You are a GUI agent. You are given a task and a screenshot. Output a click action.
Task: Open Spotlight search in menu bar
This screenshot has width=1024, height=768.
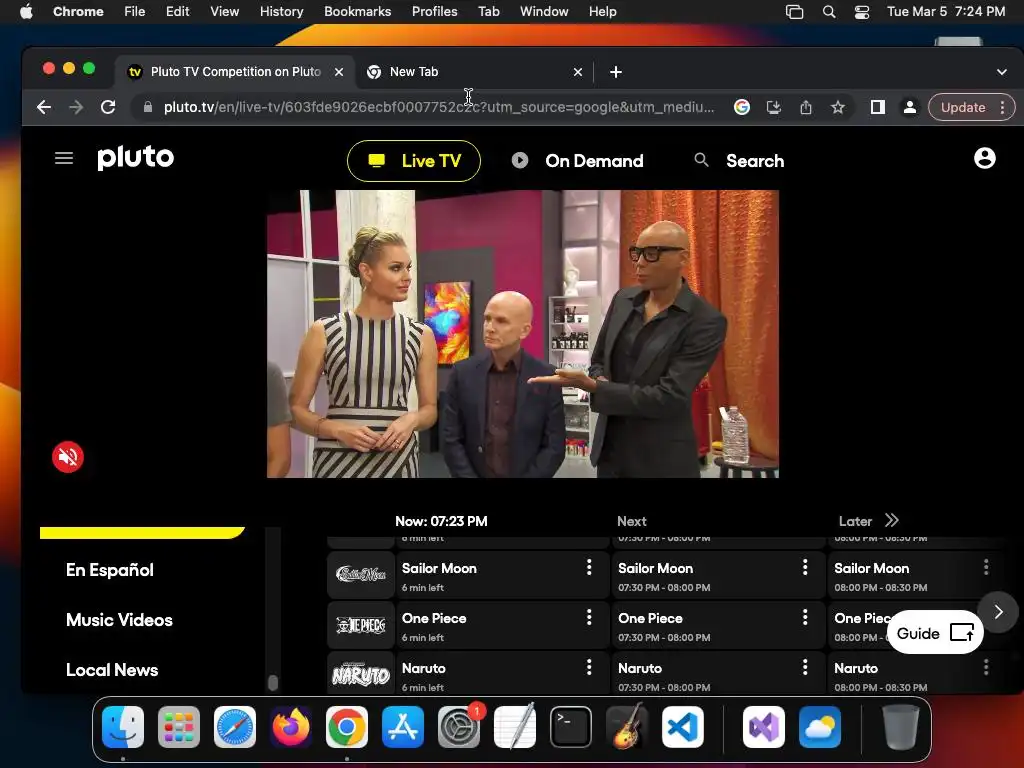829,12
